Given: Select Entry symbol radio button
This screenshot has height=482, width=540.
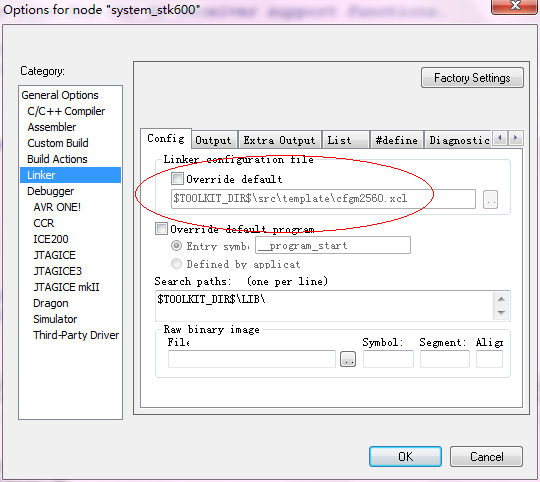Looking at the screenshot, I should coord(176,245).
